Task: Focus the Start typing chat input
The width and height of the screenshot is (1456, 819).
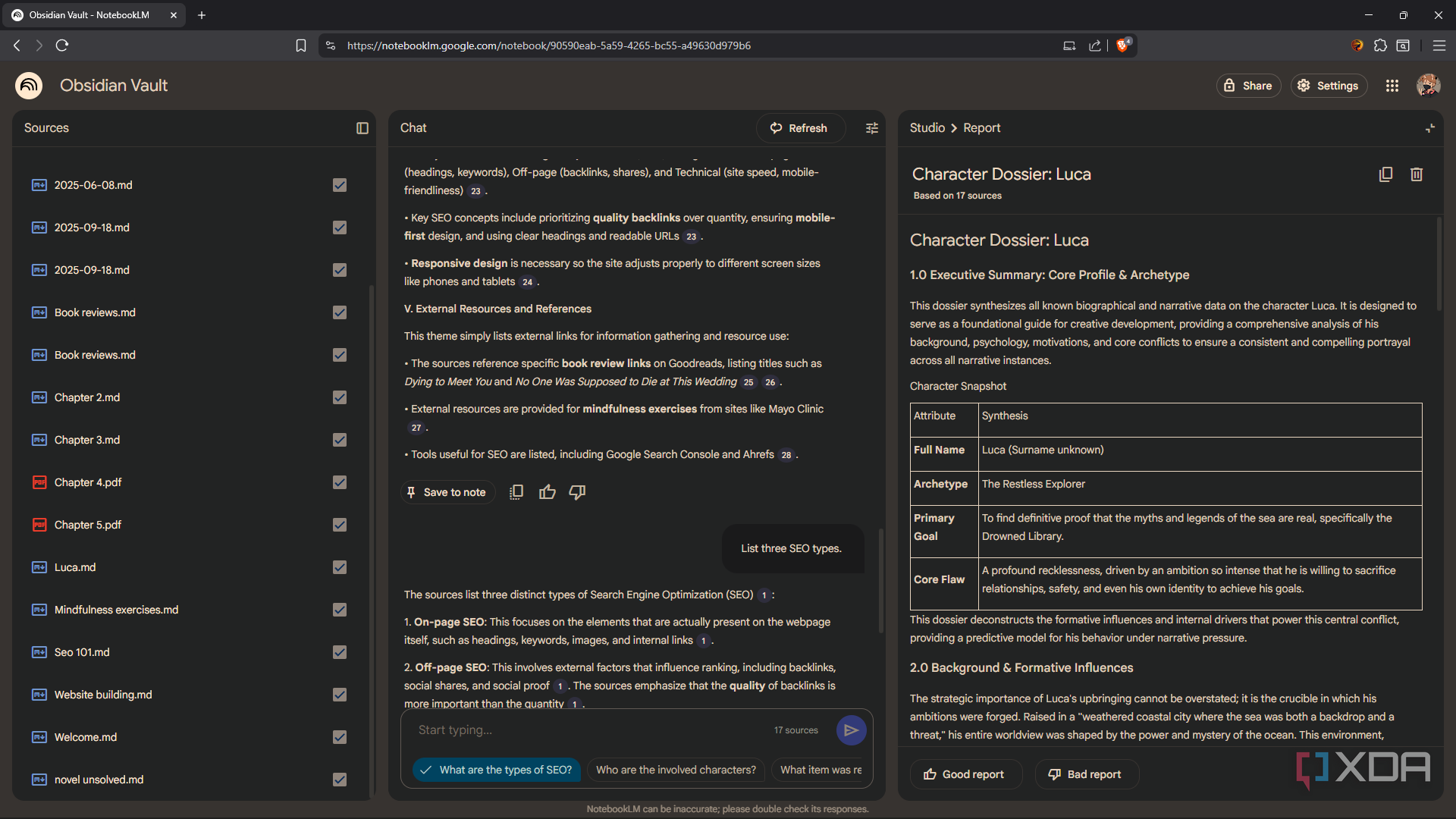Action: [x=591, y=730]
